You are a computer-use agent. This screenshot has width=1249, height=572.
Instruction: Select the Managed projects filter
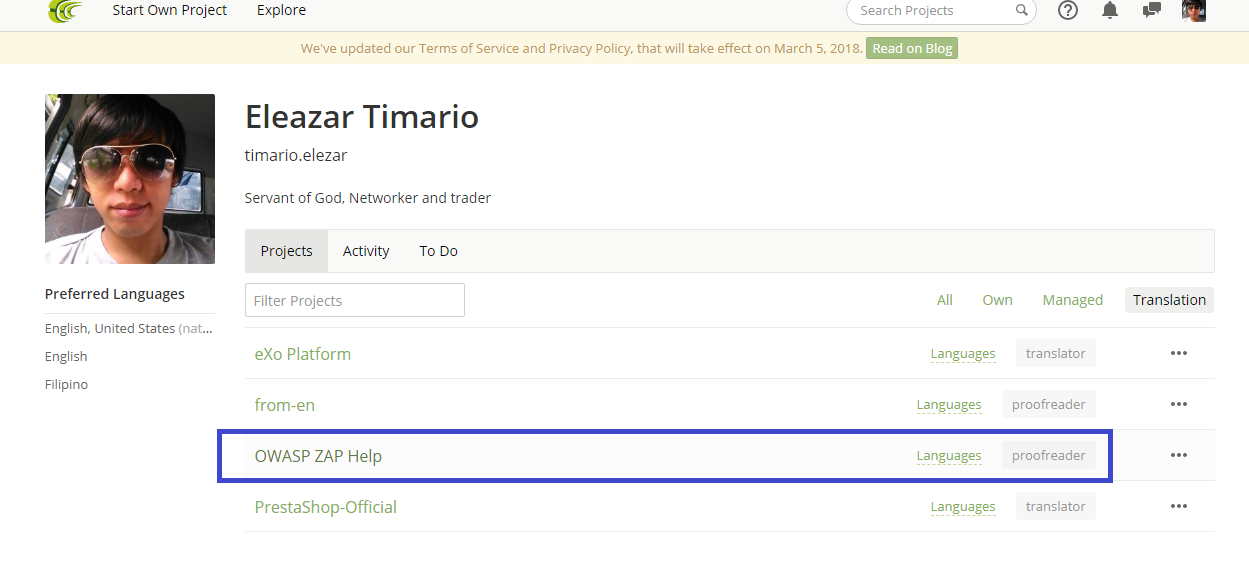pyautogui.click(x=1072, y=300)
